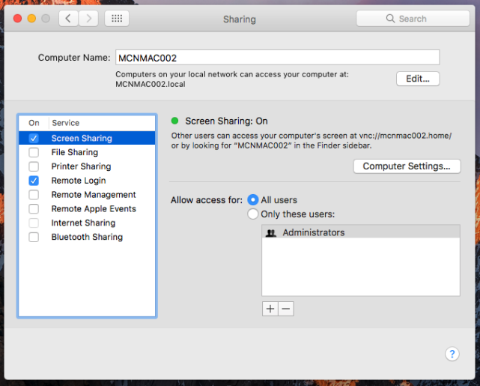480x386 pixels.
Task: Open Computer Settings…
Action: pos(407,166)
